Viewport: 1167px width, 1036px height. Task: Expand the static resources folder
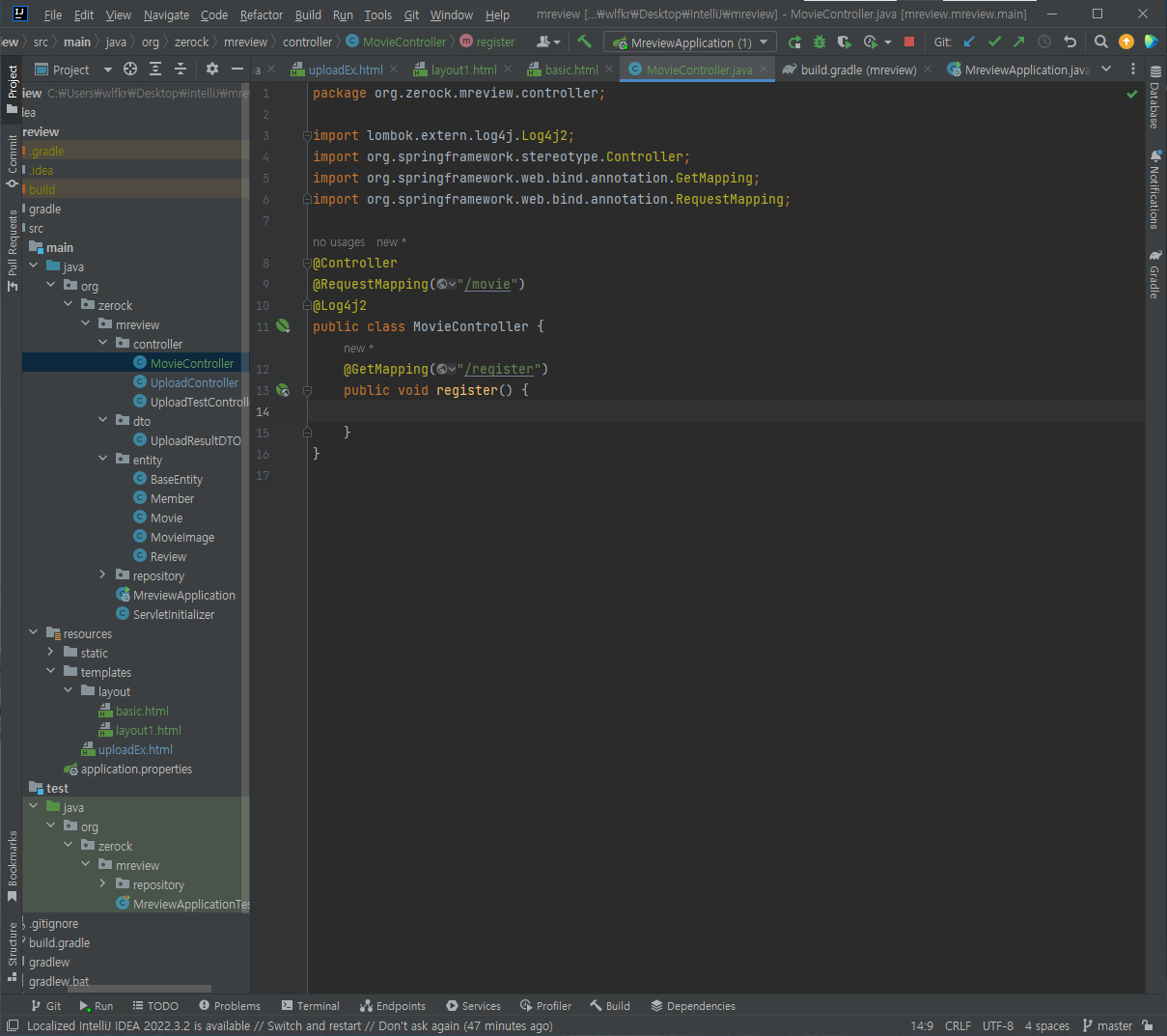51,652
